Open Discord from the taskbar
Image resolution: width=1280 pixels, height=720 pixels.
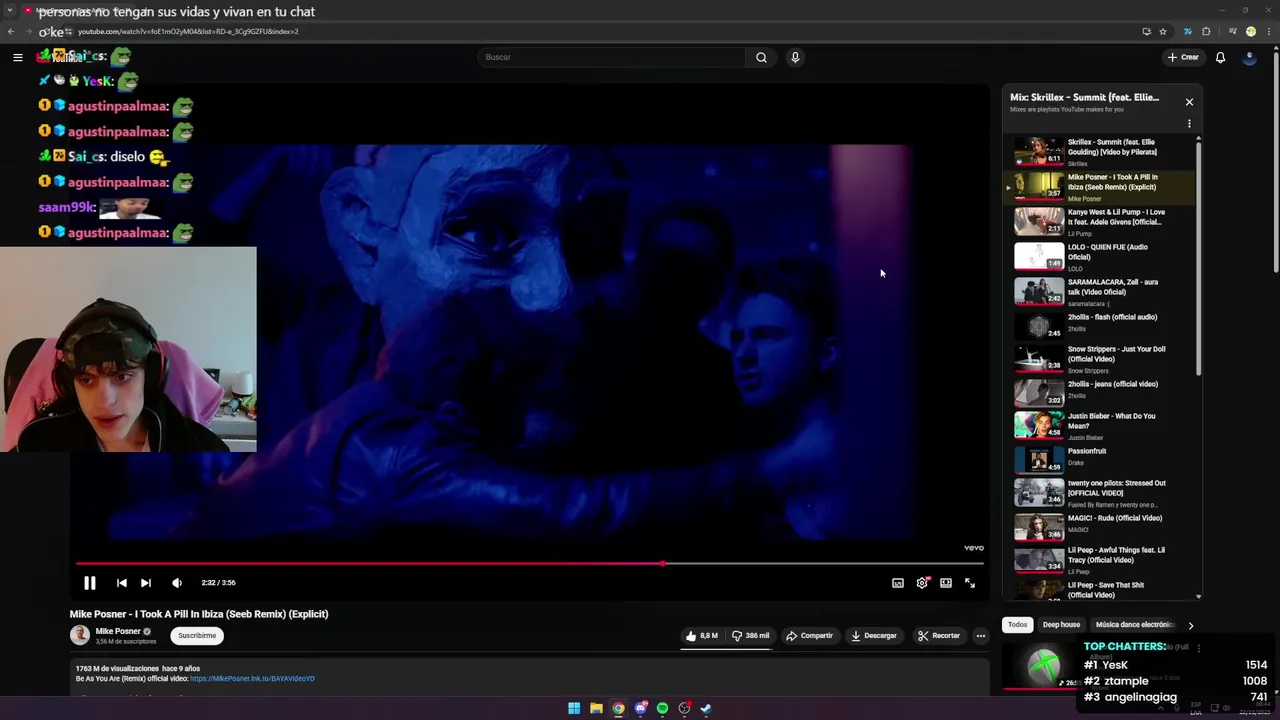[640, 708]
